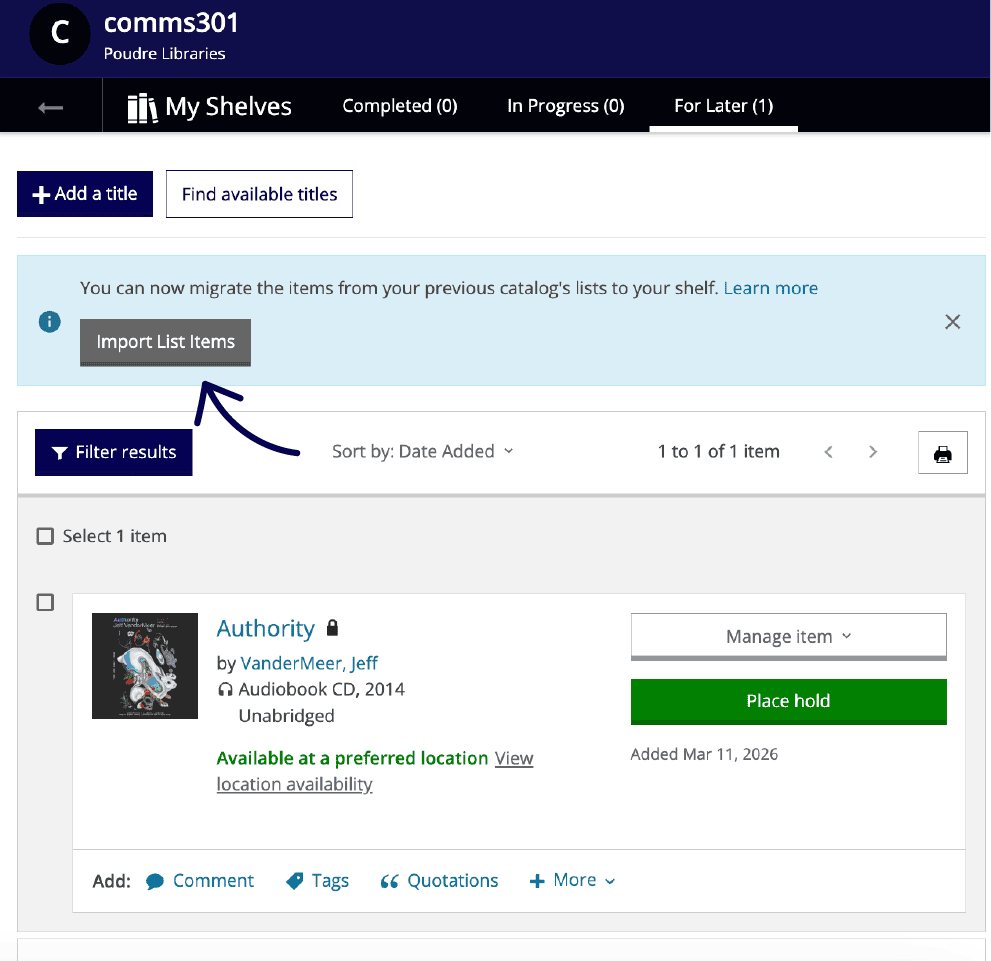Check the Select 1 item checkbox
Image resolution: width=991 pixels, height=961 pixels.
coord(45,536)
